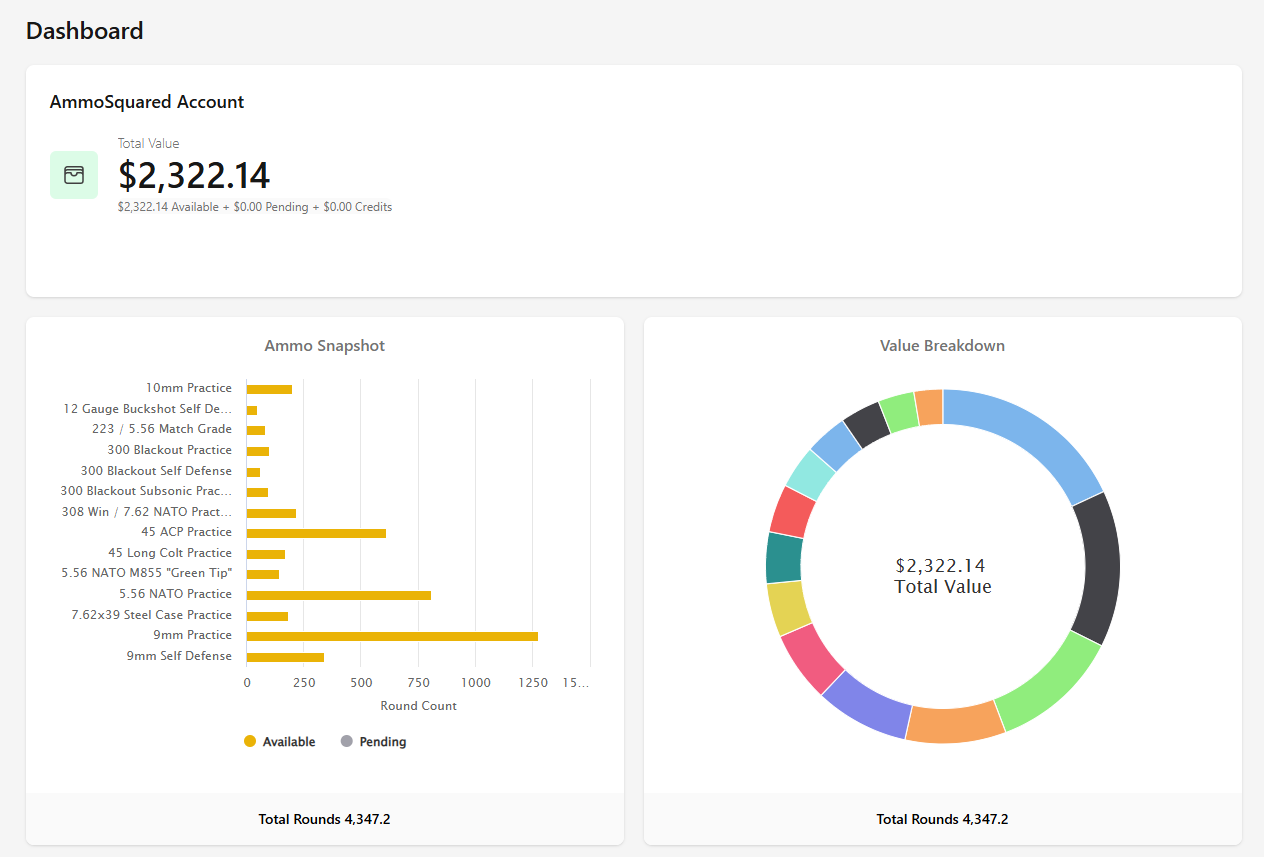Click the large $2,322.14 account total
The width and height of the screenshot is (1264, 857).
194,175
